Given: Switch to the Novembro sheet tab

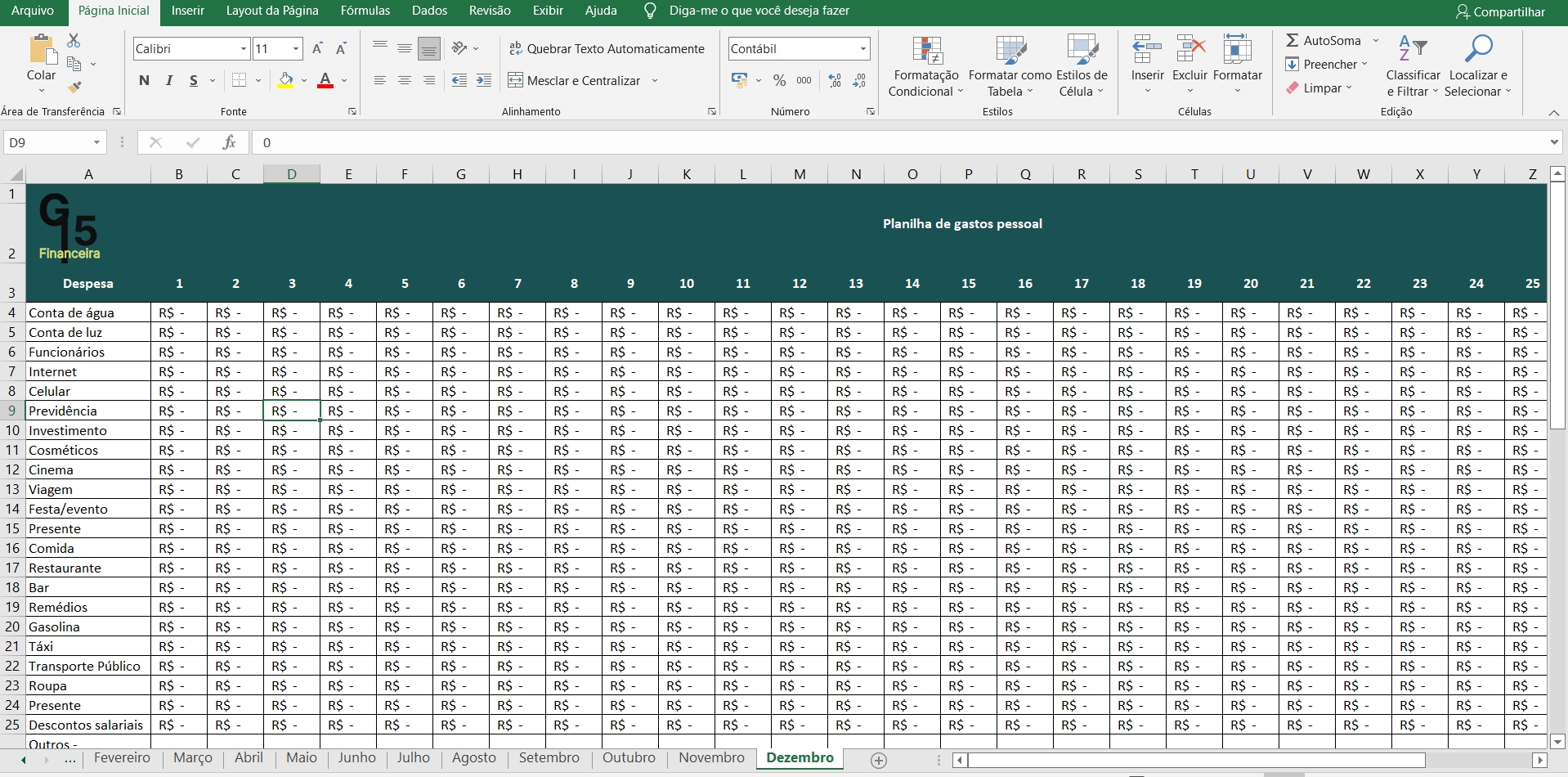Looking at the screenshot, I should tap(711, 758).
